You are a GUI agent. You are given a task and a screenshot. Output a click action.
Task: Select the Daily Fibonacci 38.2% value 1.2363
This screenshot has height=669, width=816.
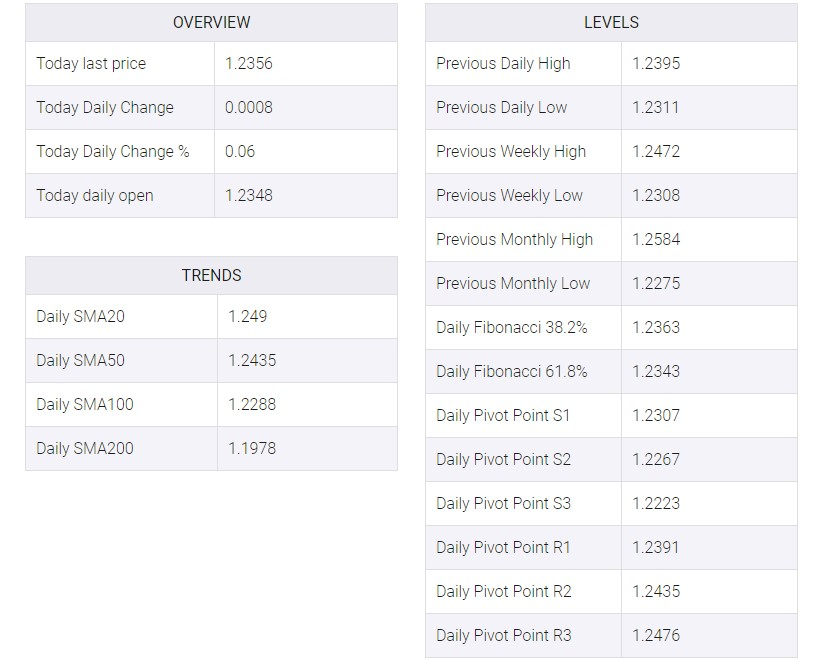656,327
